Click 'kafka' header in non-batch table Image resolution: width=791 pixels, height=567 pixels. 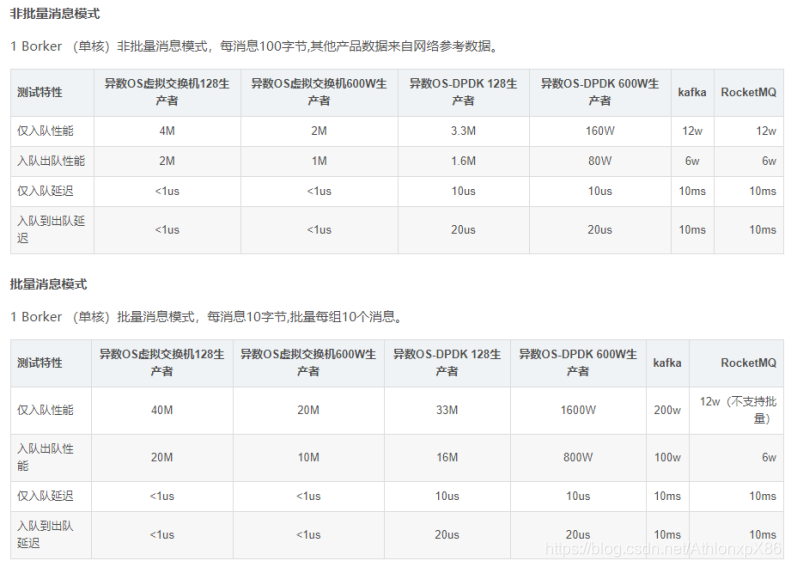coord(692,93)
